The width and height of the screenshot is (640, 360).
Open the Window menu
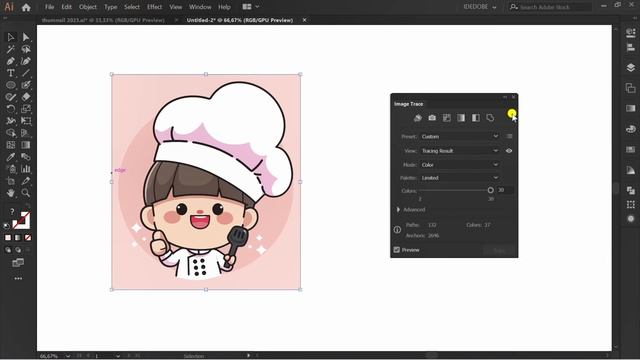point(200,7)
